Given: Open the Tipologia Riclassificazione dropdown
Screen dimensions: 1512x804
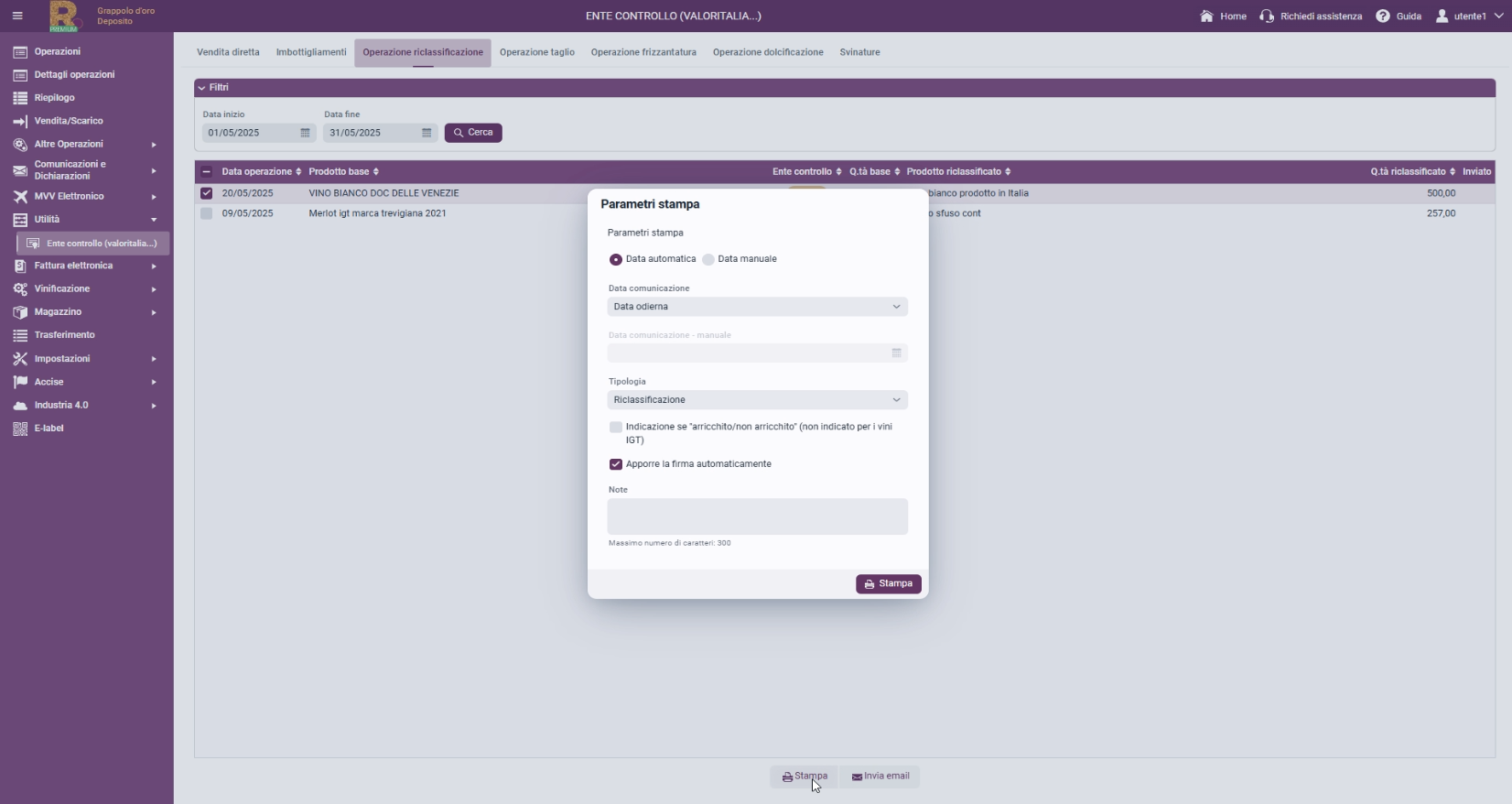Looking at the screenshot, I should pyautogui.click(x=758, y=400).
